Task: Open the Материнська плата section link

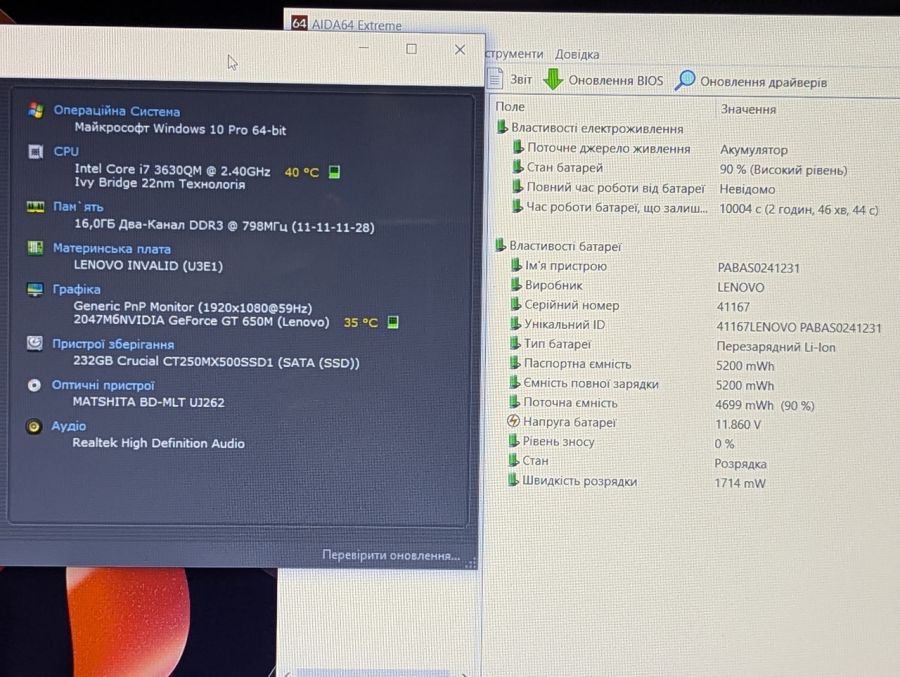Action: pyautogui.click(x=111, y=249)
